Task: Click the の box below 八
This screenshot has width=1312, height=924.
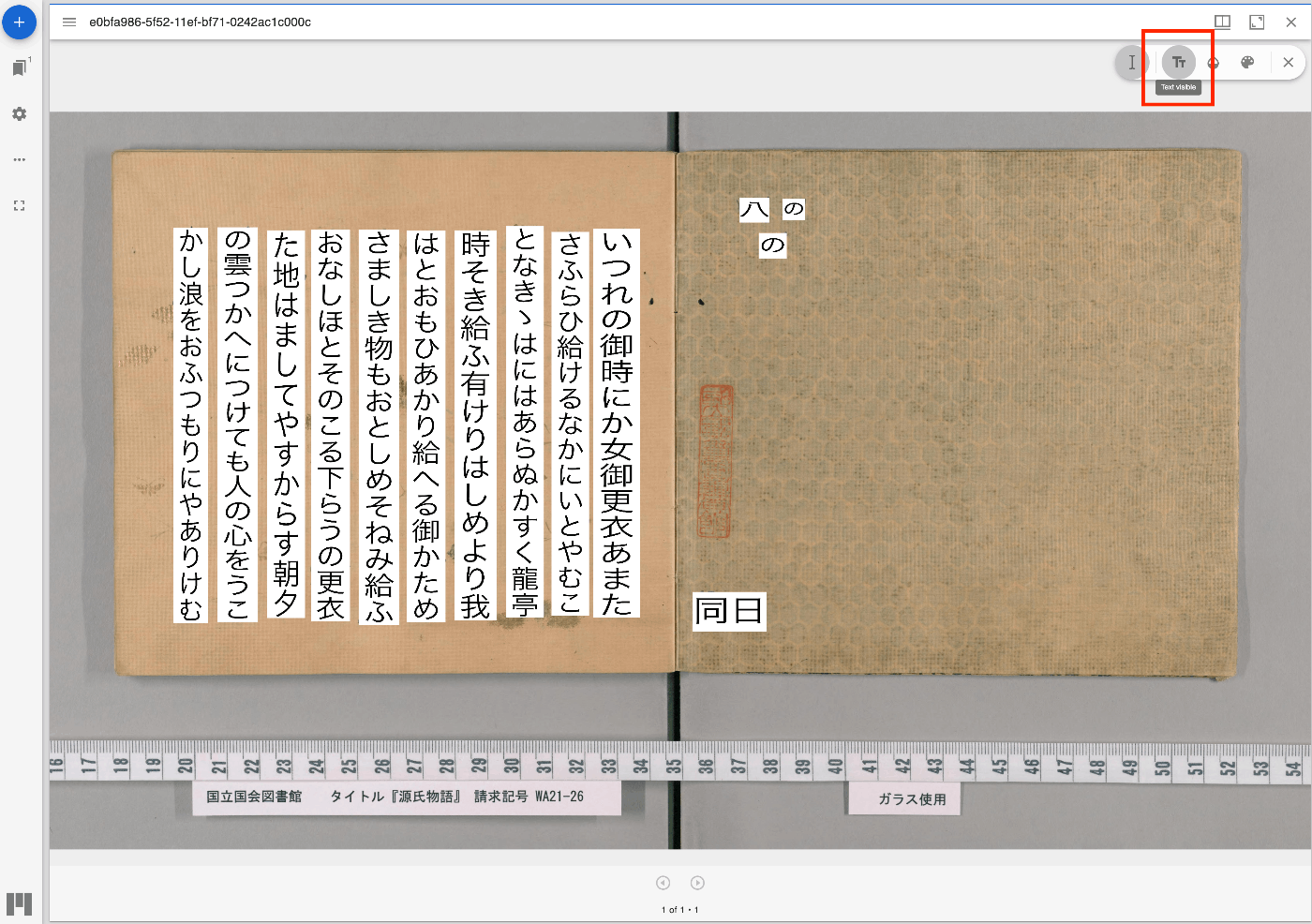Action: tap(772, 246)
